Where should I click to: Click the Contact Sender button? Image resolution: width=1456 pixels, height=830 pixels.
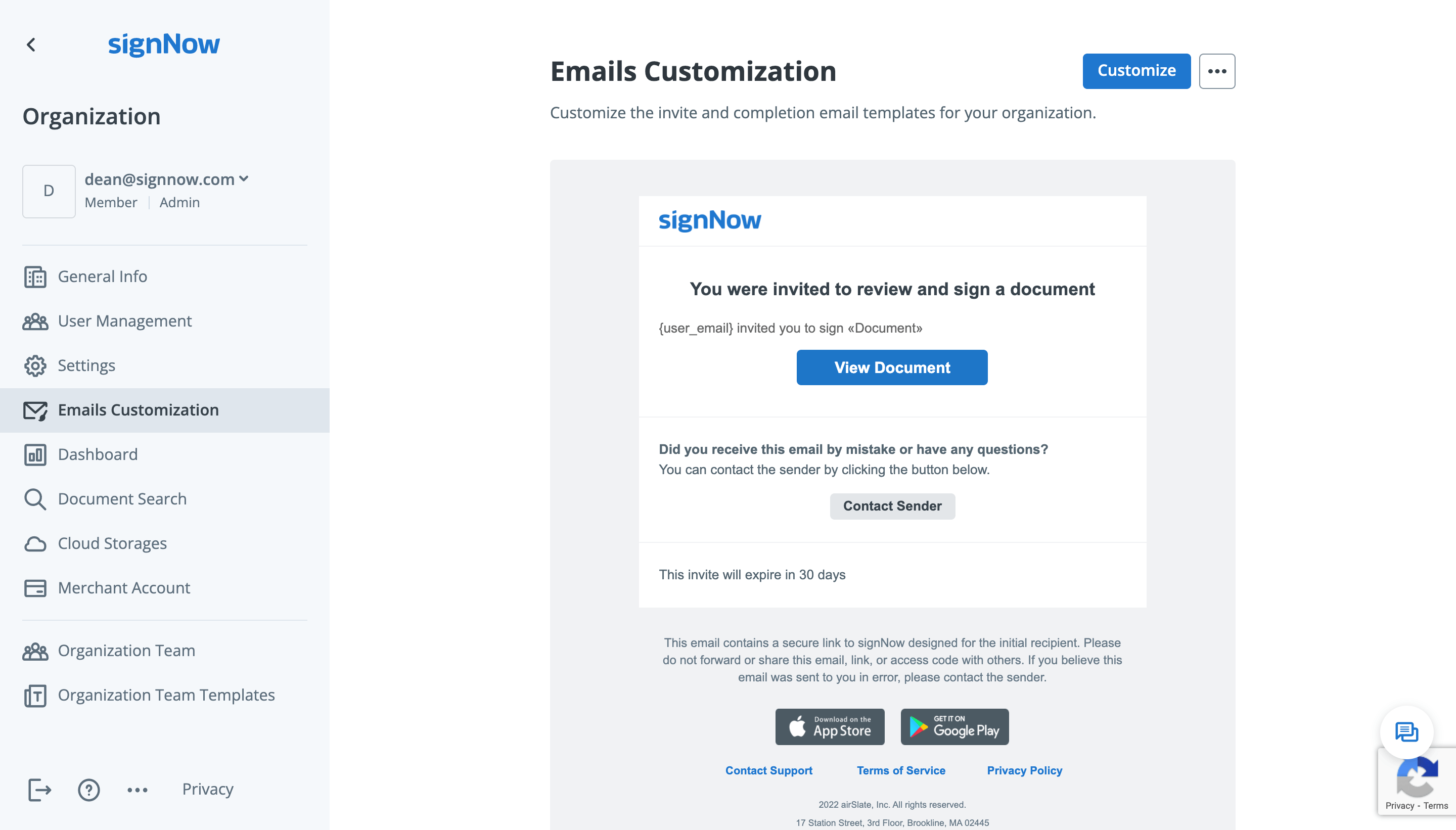892,505
